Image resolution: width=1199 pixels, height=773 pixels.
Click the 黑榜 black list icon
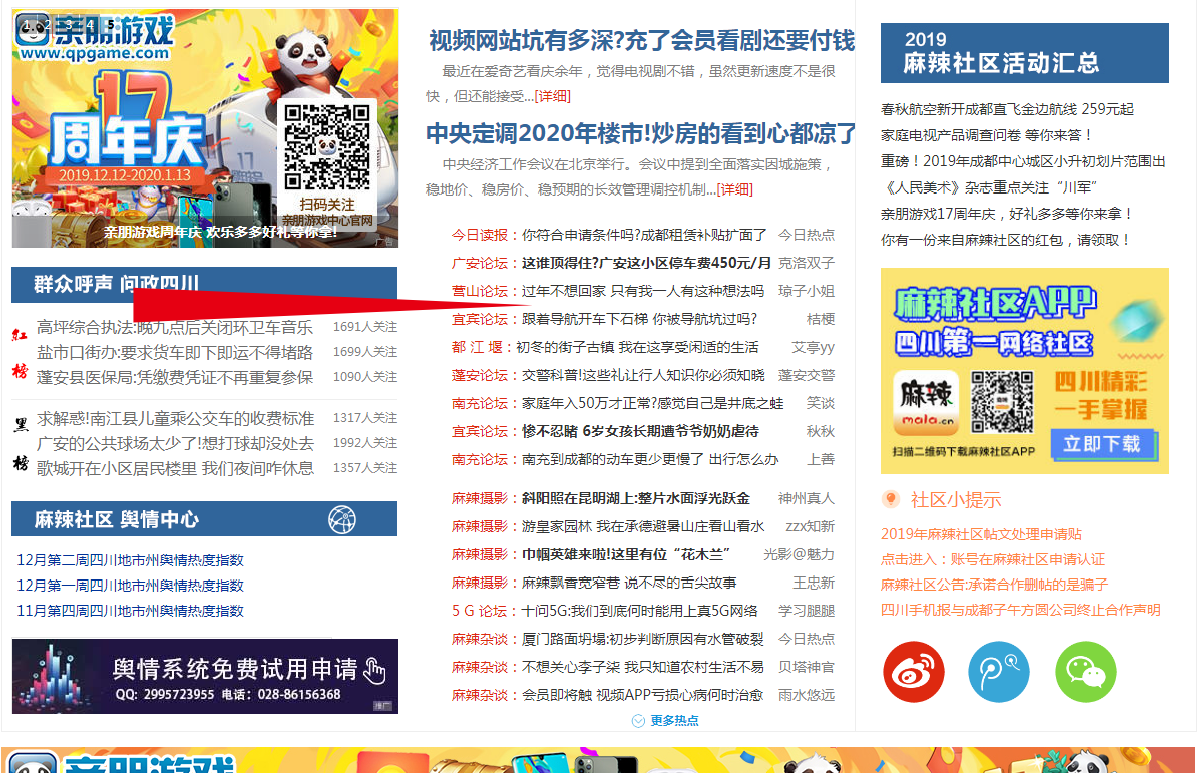click(x=20, y=442)
